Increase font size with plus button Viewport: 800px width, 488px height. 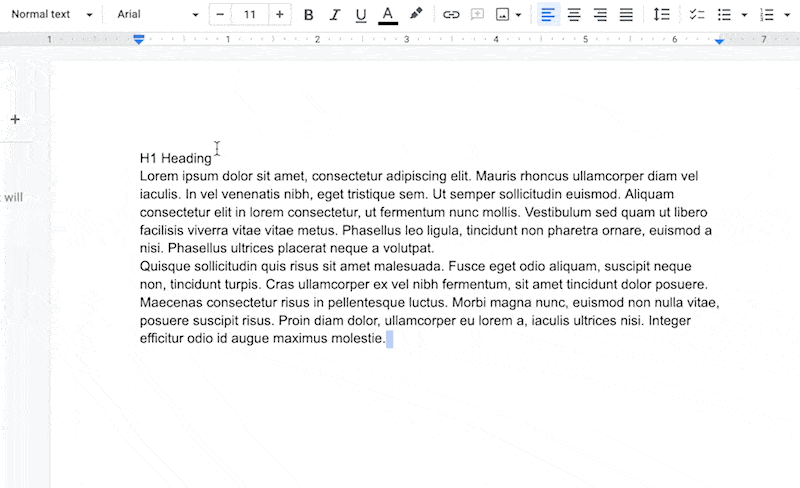[280, 15]
